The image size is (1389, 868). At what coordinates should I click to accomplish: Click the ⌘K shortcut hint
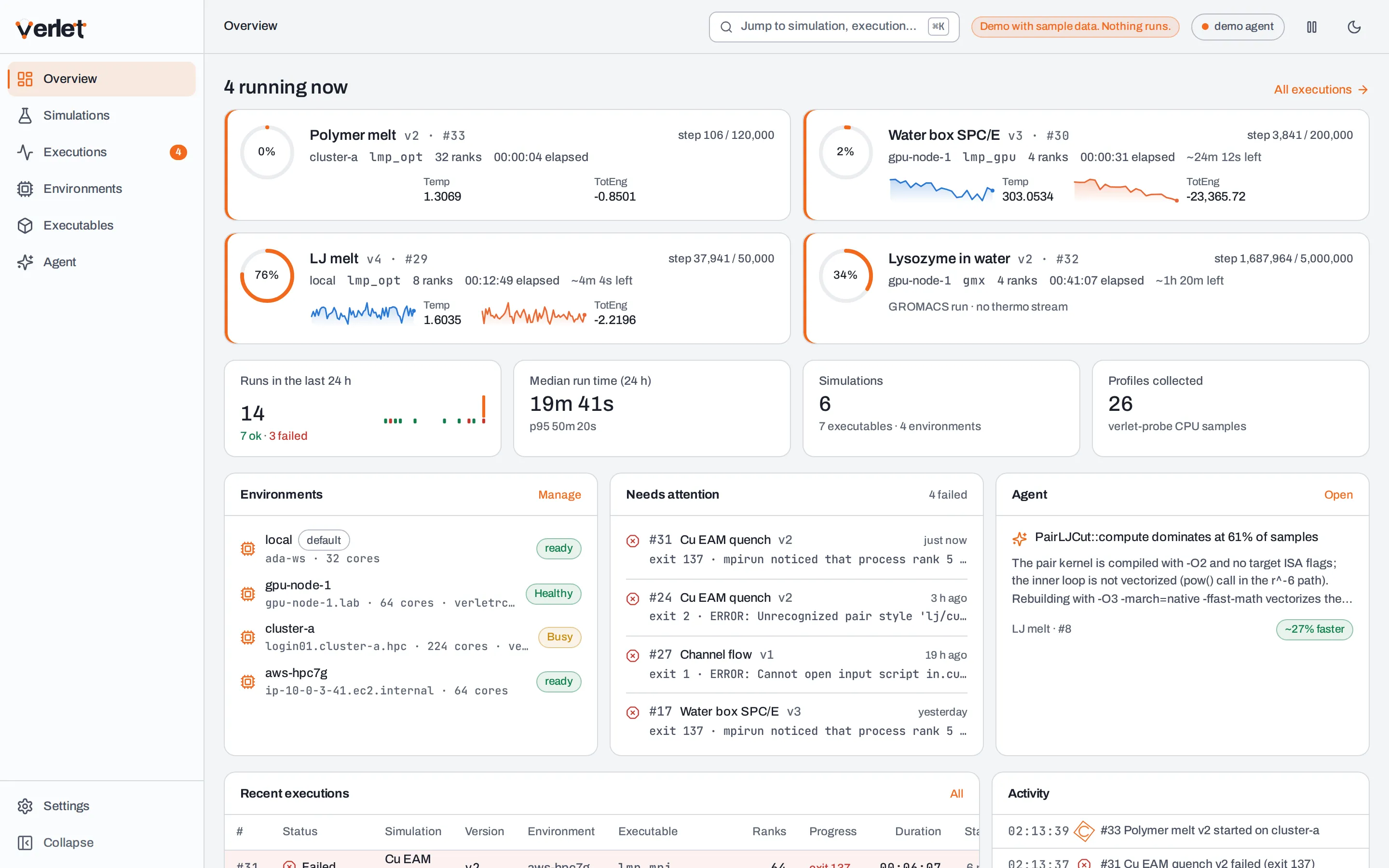[938, 27]
